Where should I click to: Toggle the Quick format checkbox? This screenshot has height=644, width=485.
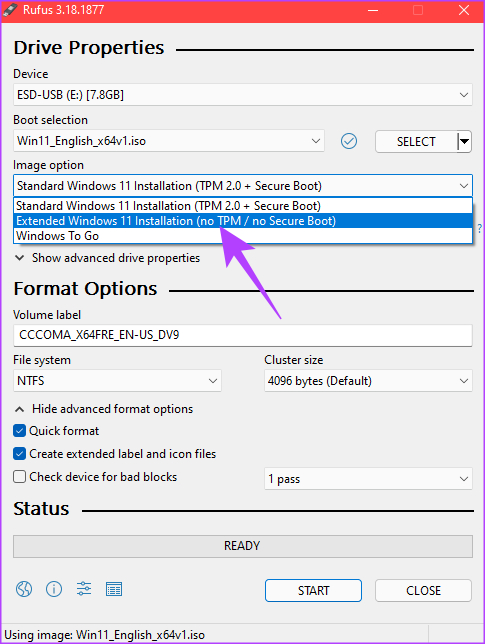tap(19, 431)
